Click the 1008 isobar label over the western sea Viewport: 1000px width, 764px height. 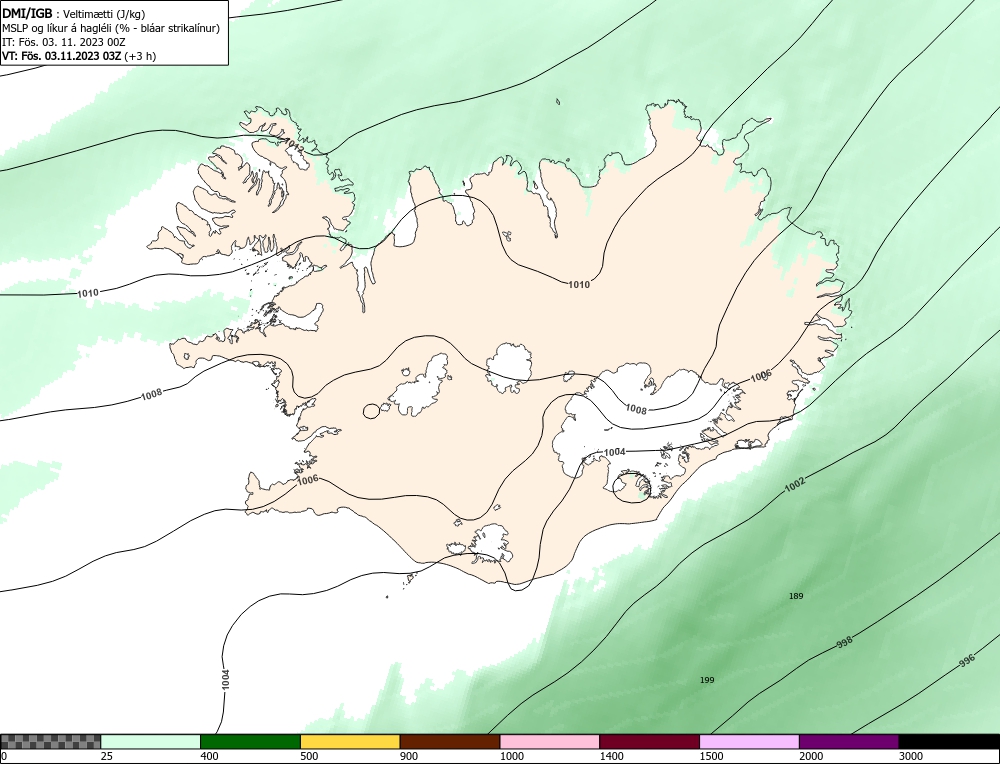pos(151,395)
